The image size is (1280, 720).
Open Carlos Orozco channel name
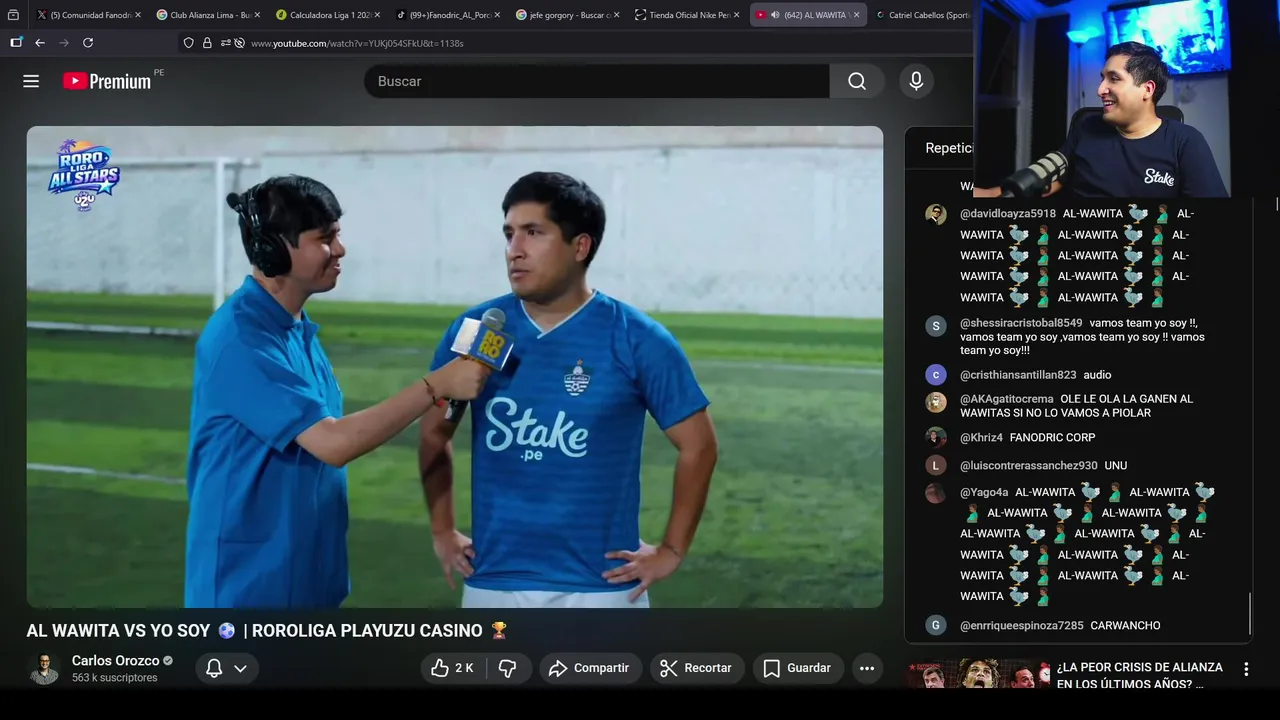(115, 661)
